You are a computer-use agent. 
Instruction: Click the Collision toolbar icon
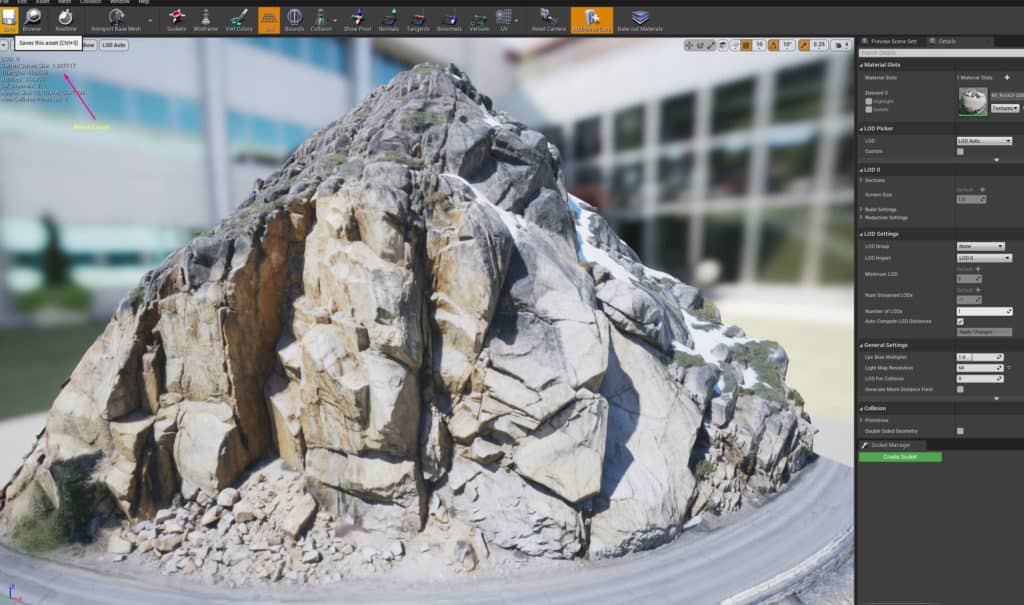[321, 20]
